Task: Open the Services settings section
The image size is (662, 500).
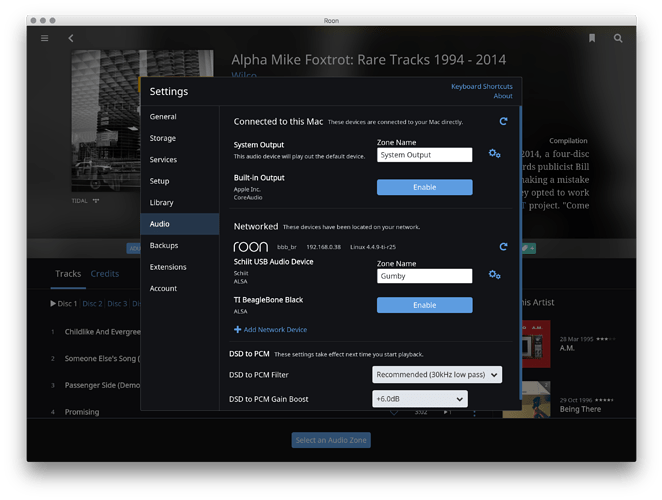Action: click(180, 160)
